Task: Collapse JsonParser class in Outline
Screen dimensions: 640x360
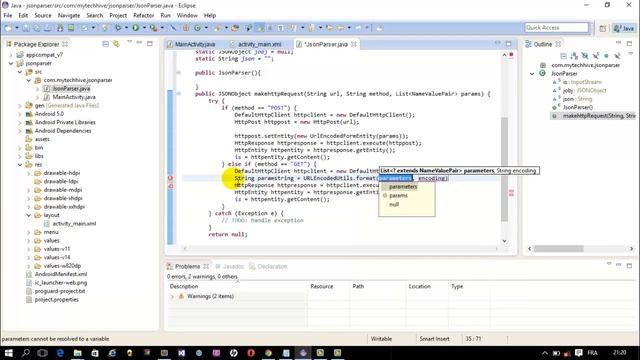Action: 532,73
